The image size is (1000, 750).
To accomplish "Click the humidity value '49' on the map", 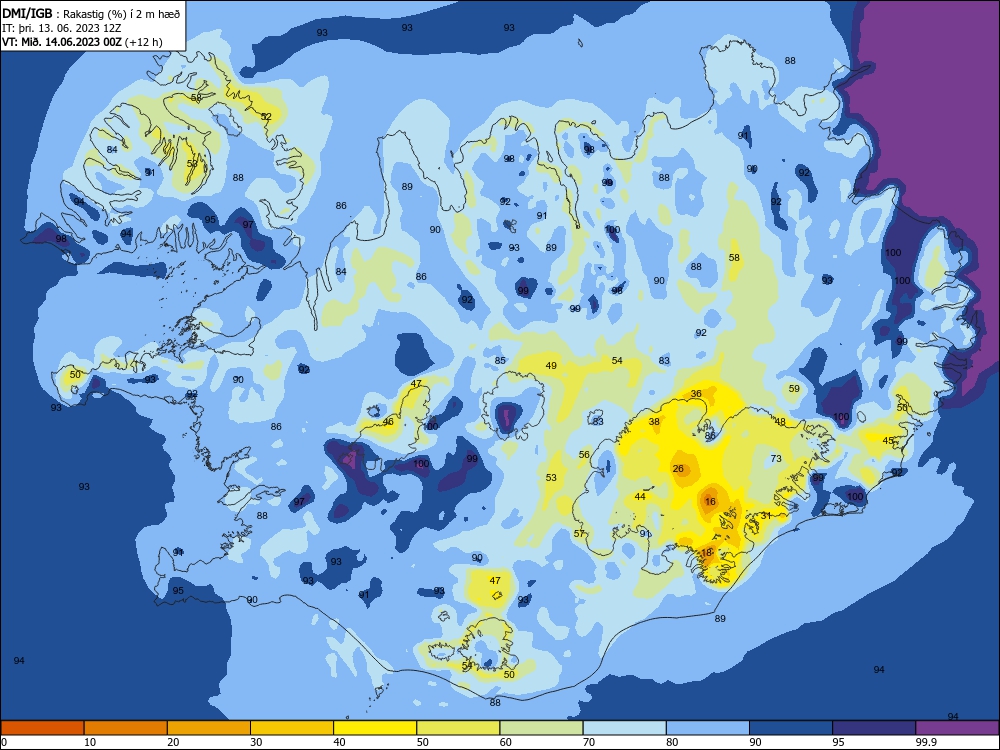I will tap(551, 365).
